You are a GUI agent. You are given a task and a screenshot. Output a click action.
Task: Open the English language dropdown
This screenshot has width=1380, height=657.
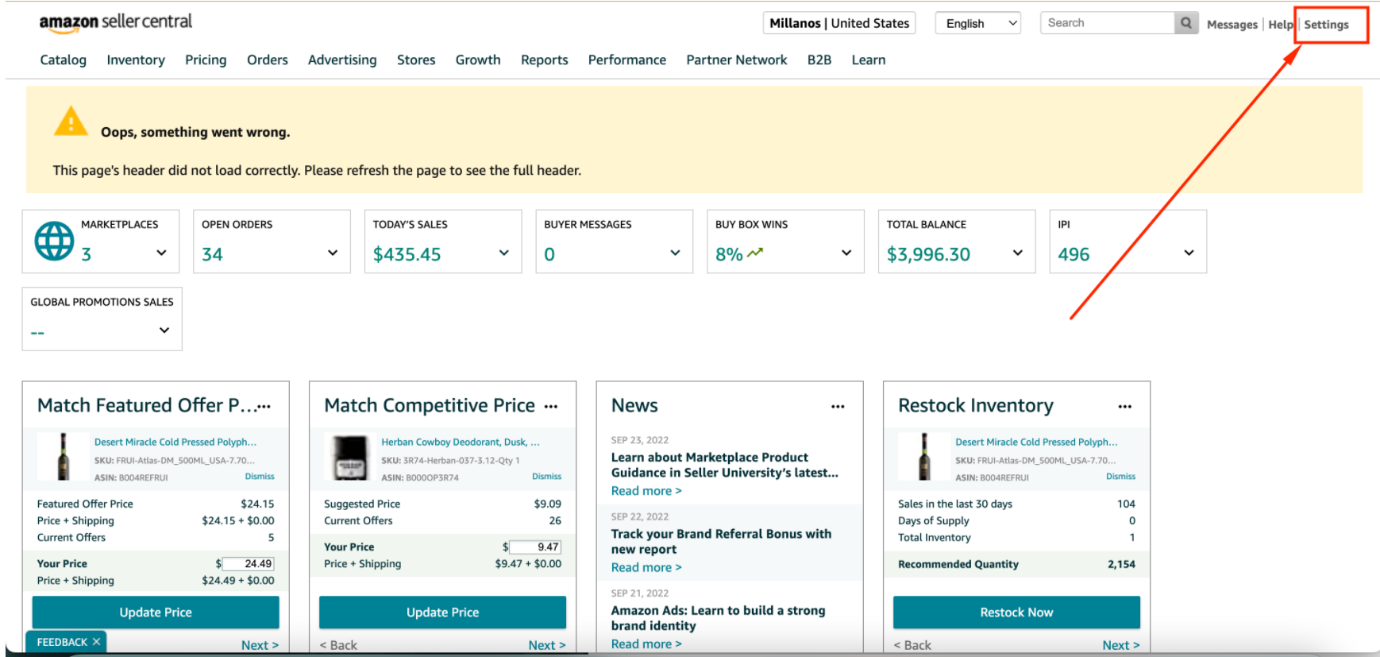coord(978,23)
